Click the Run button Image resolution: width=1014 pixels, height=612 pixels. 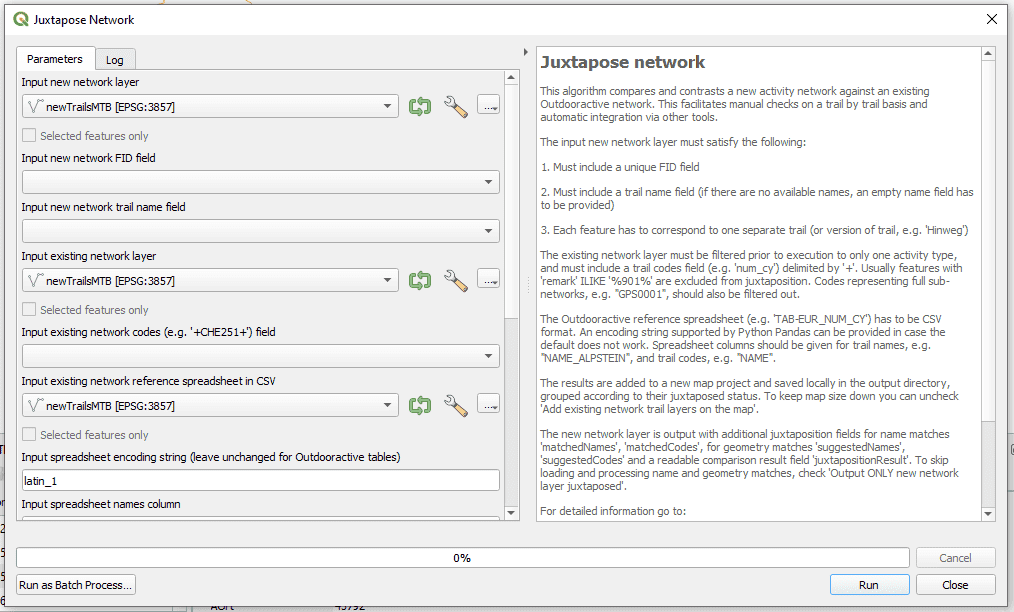click(869, 585)
